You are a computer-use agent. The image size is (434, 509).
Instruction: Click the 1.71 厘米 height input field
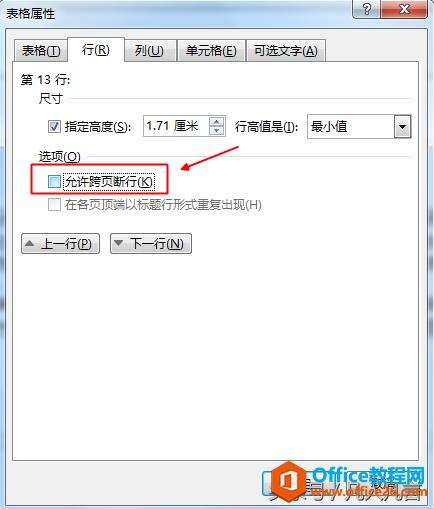176,126
